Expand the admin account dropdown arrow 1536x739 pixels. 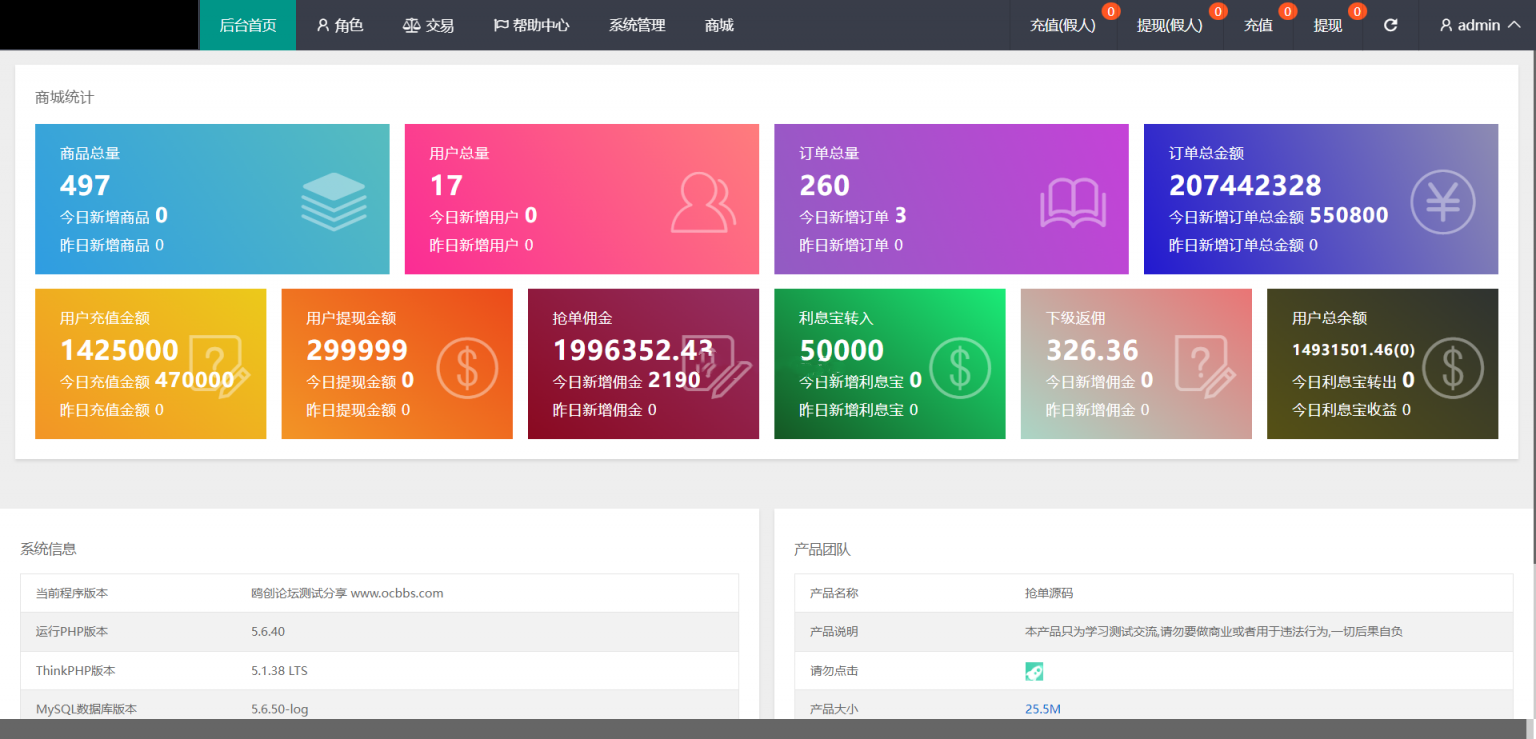pyautogui.click(x=1514, y=25)
